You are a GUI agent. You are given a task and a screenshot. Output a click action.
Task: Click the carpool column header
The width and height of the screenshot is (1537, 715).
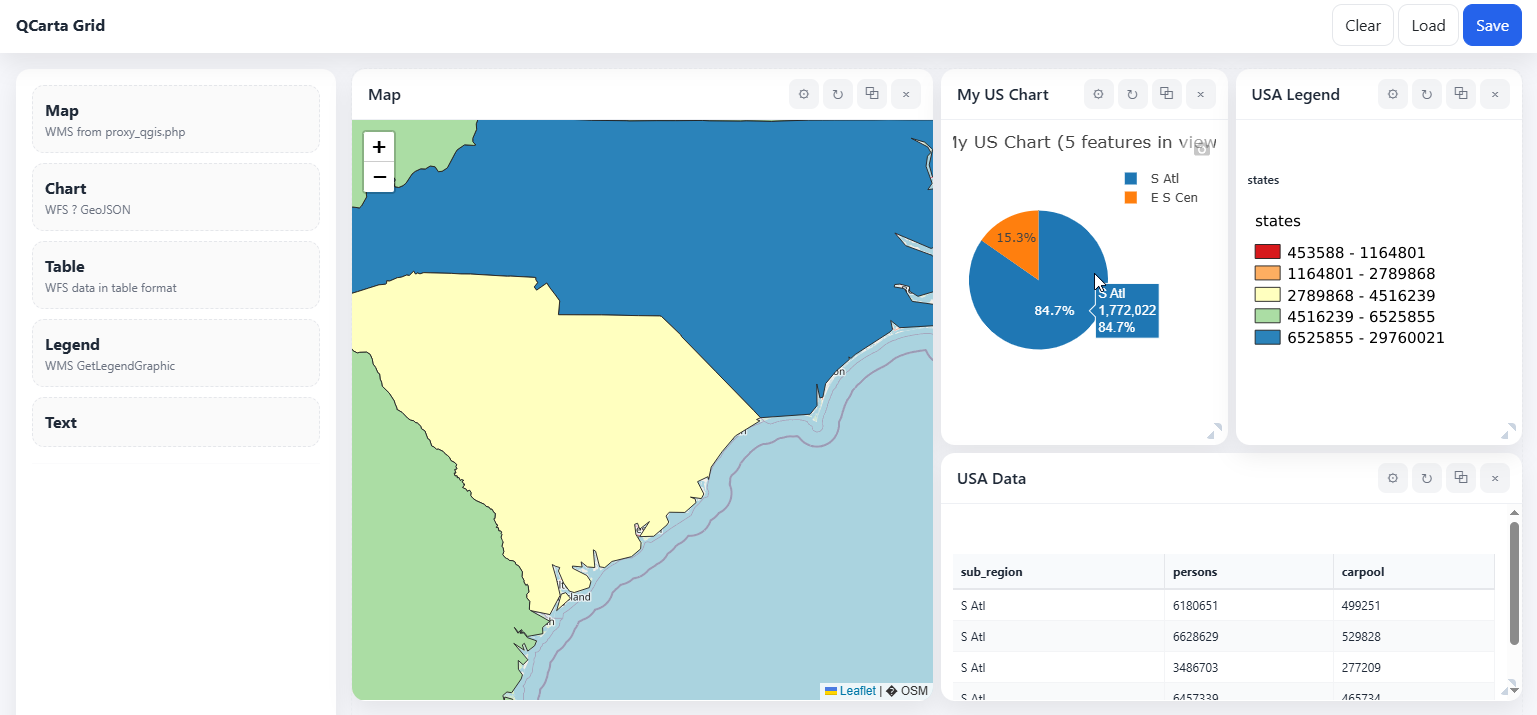(1414, 572)
